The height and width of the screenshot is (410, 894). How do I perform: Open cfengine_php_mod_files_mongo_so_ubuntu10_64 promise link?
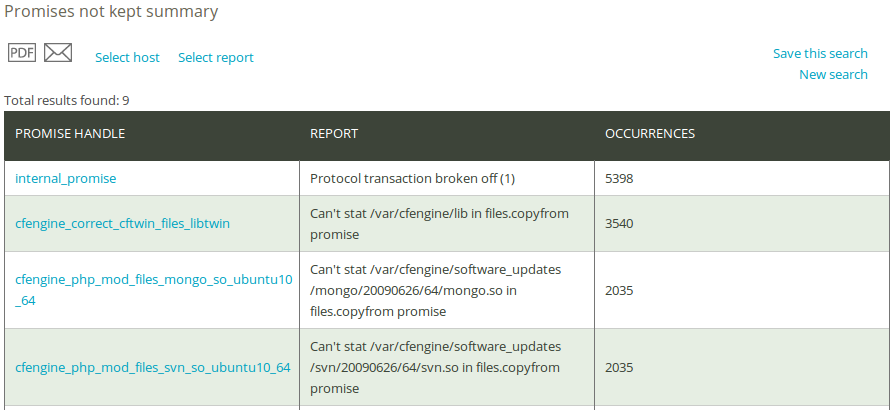[x=153, y=290]
